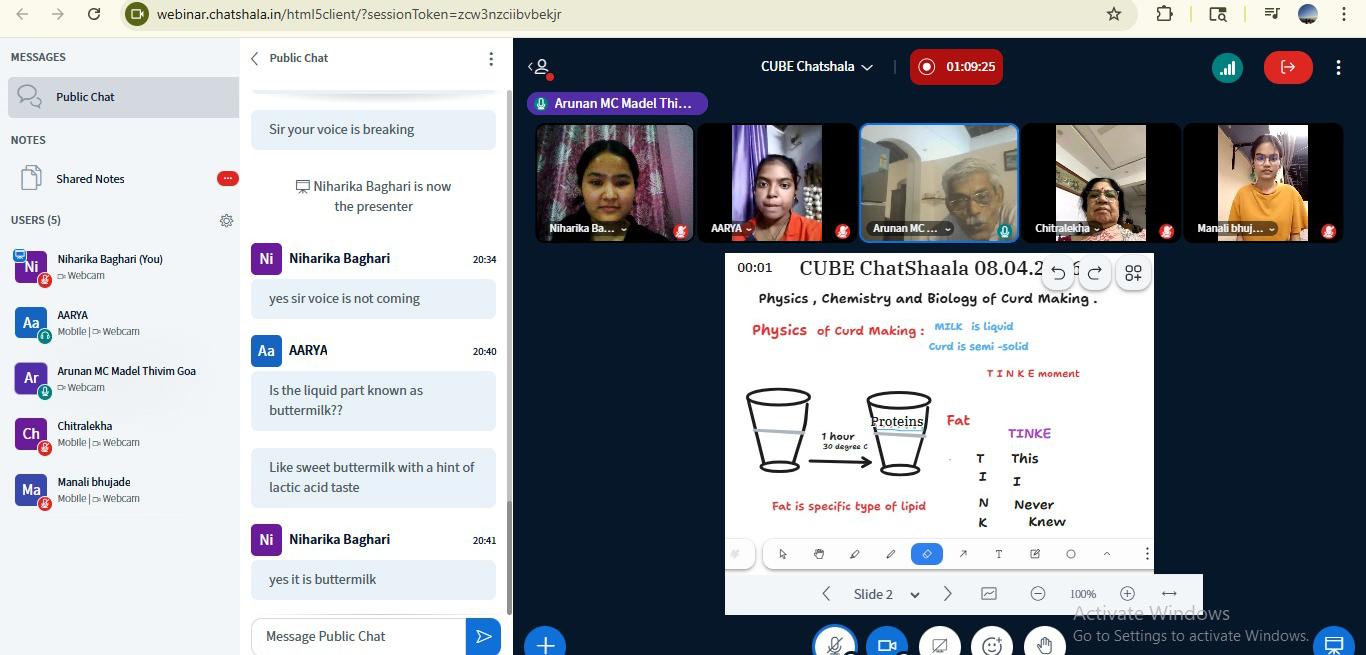The width and height of the screenshot is (1366, 655).
Task: Expand more shapes caret in whiteboard toolbar
Action: [1107, 554]
